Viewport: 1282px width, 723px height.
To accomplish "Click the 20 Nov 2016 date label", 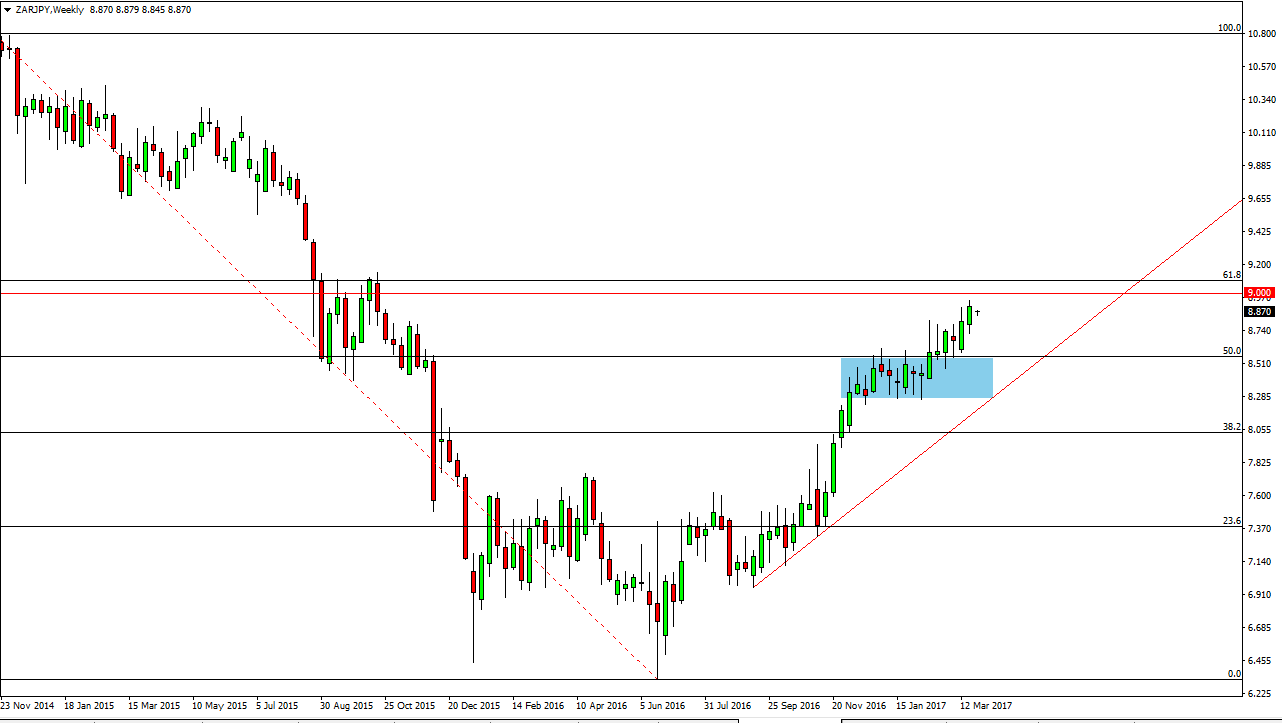I will (859, 705).
